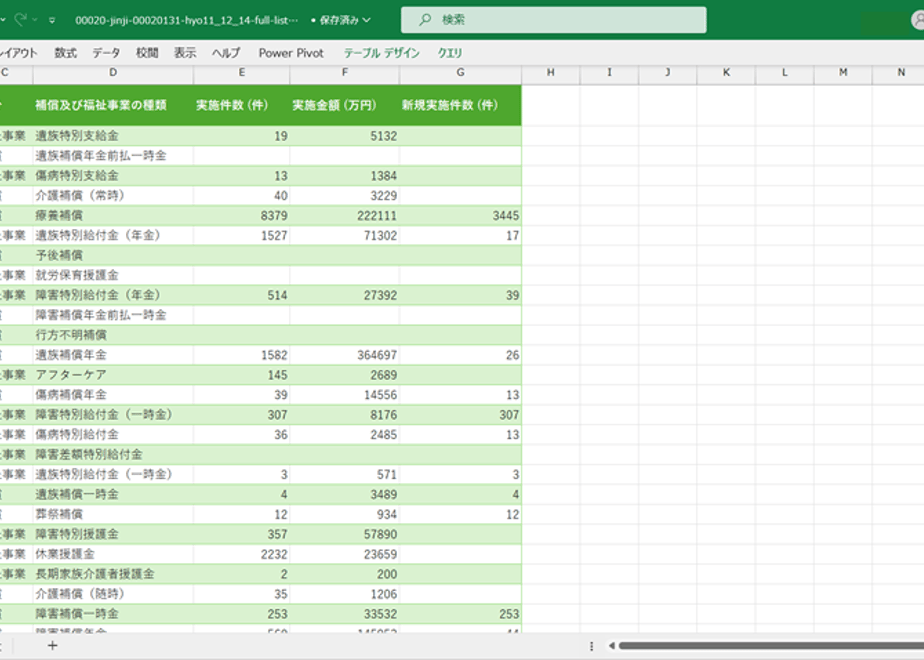924x660 pixels.
Task: Select the 遺族特別給付金 (年金) cell
Action: coord(113,236)
